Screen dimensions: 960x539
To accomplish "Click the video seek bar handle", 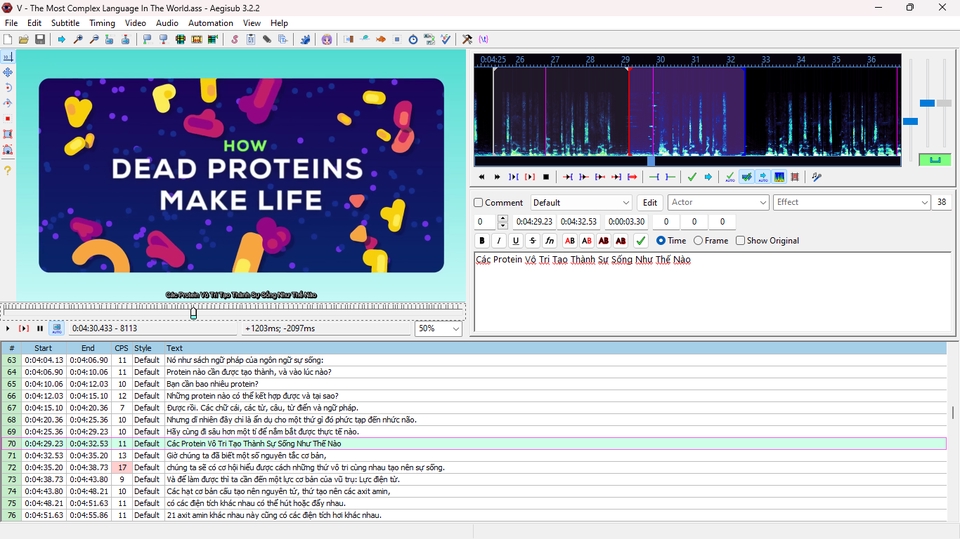I will pyautogui.click(x=193, y=314).
